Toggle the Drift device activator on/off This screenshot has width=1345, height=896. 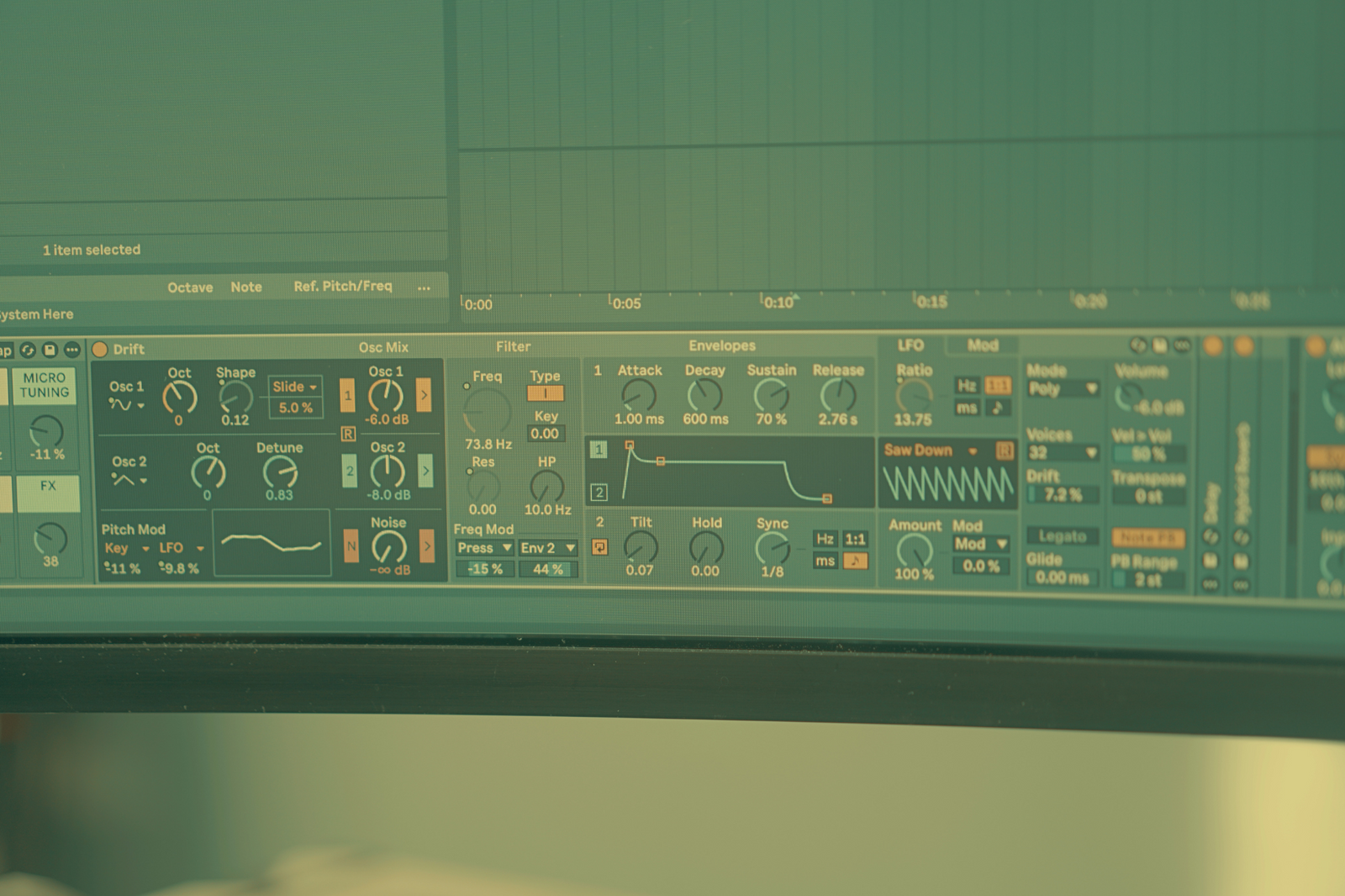(x=100, y=349)
